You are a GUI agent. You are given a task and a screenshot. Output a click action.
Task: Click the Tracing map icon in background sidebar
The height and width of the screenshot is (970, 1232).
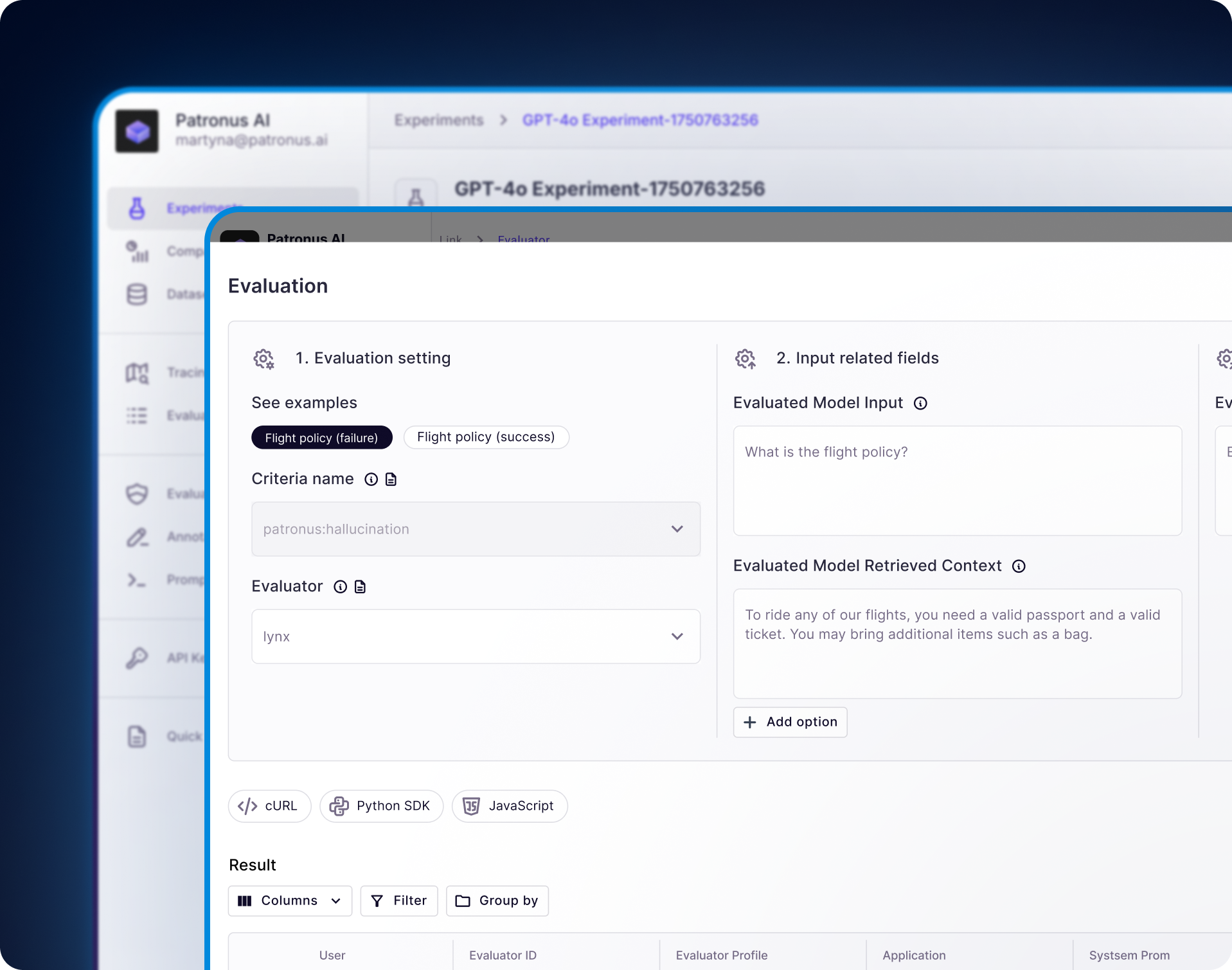click(x=137, y=373)
